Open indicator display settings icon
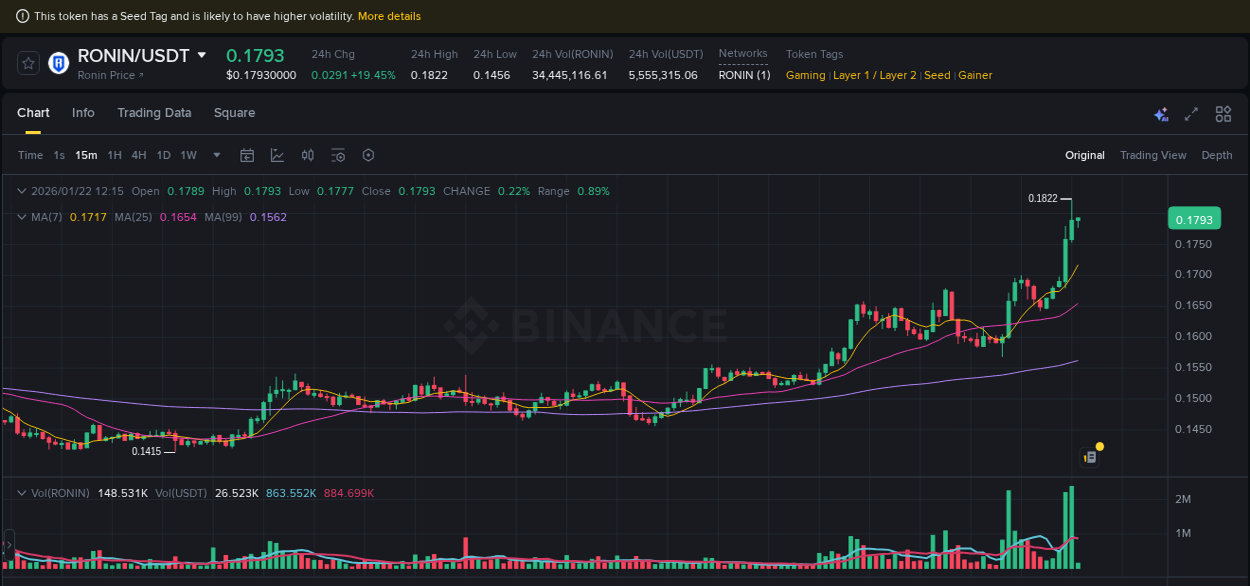The width and height of the screenshot is (1250, 586). (338, 155)
